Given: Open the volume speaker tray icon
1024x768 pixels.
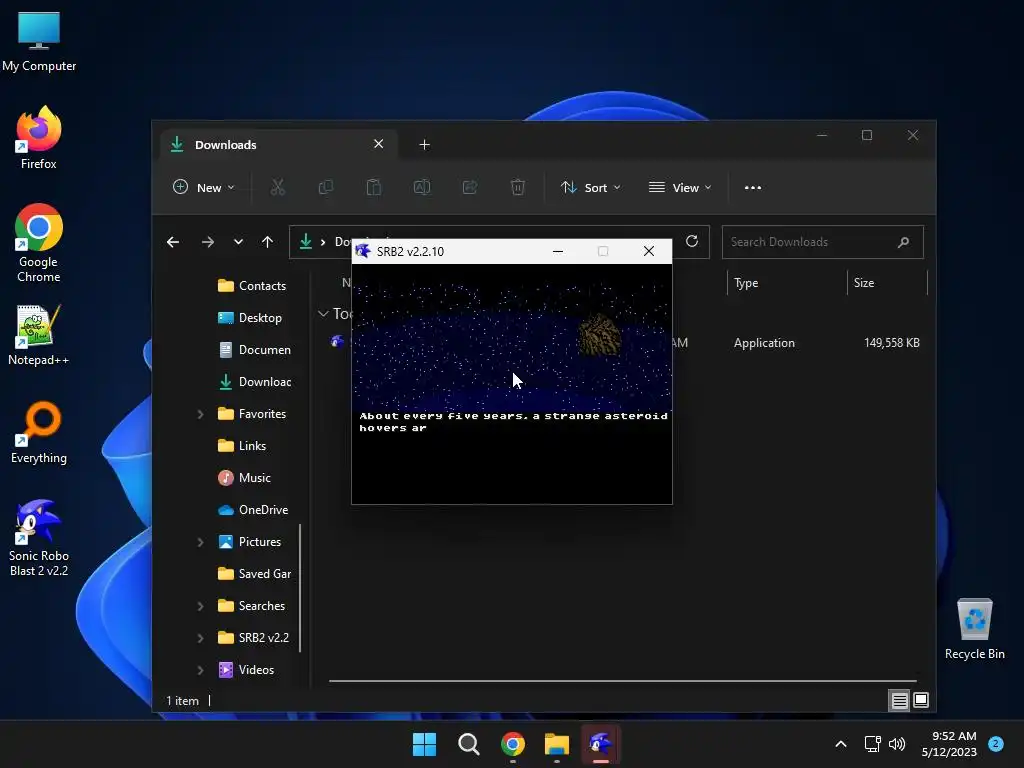Looking at the screenshot, I should point(897,744).
